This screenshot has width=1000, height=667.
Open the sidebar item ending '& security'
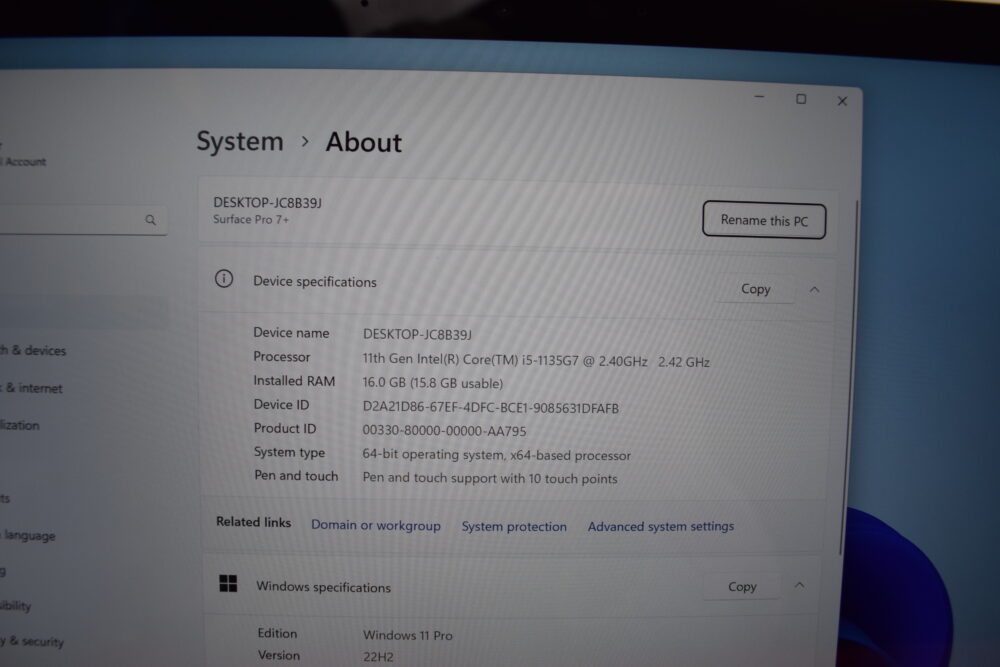[32, 641]
